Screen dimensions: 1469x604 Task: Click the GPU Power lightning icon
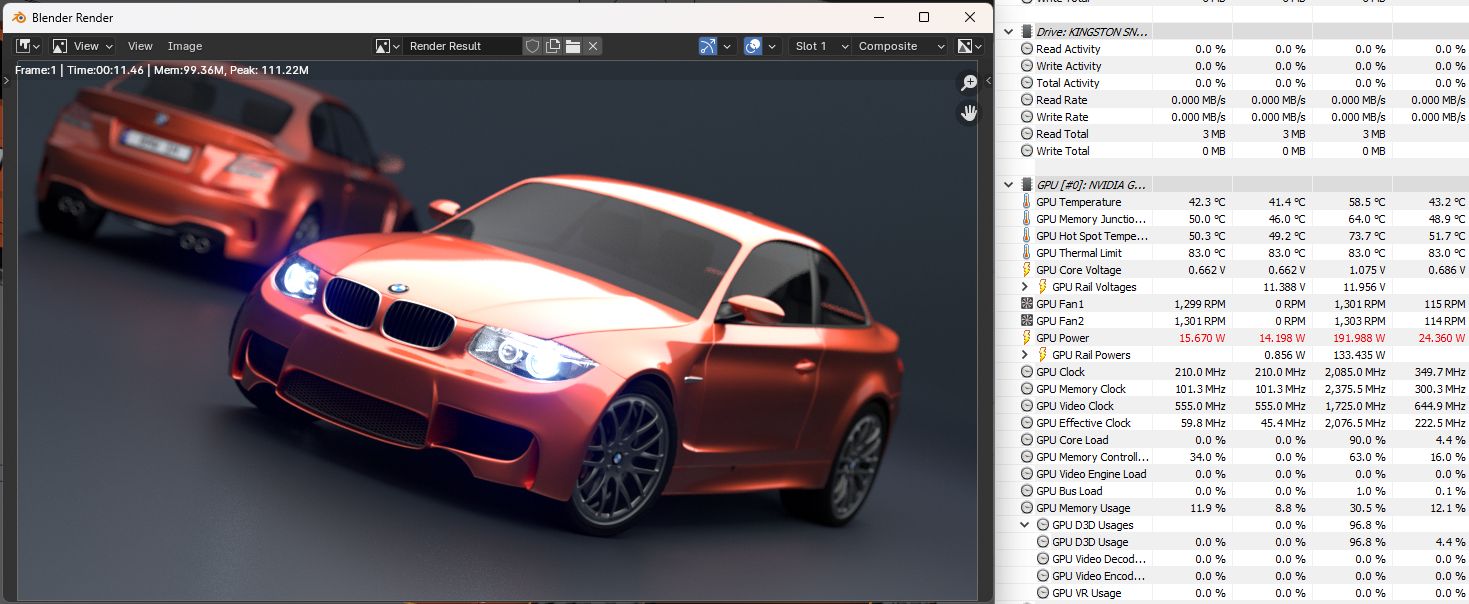1026,338
